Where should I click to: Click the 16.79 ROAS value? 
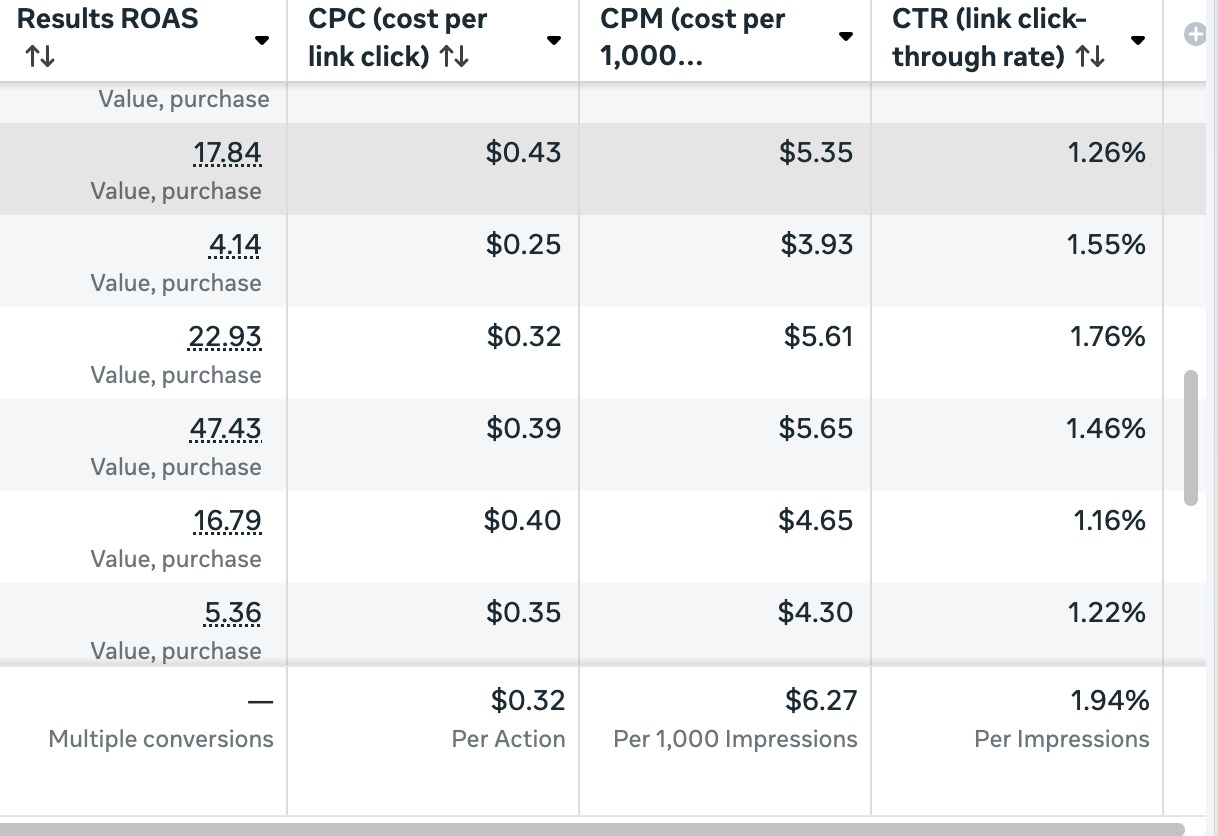click(x=227, y=521)
